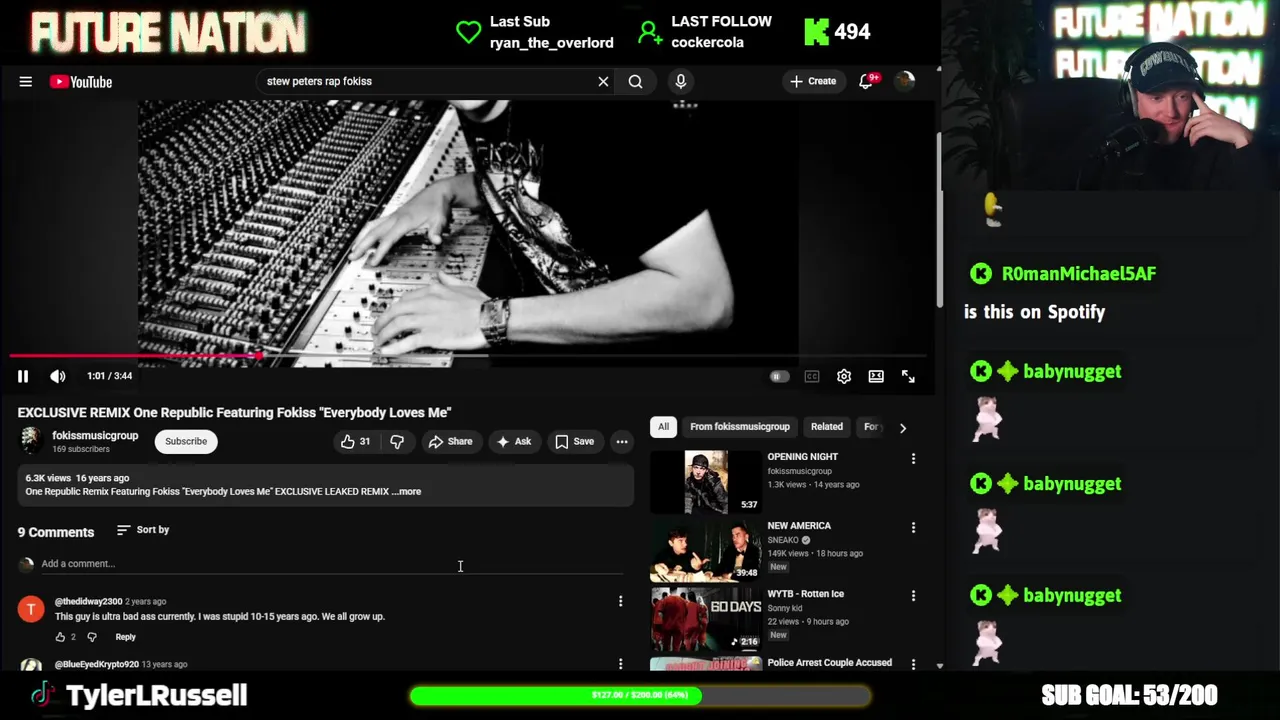Open options for WYTB - Rotten Ice
1280x720 pixels.
[x=913, y=595]
